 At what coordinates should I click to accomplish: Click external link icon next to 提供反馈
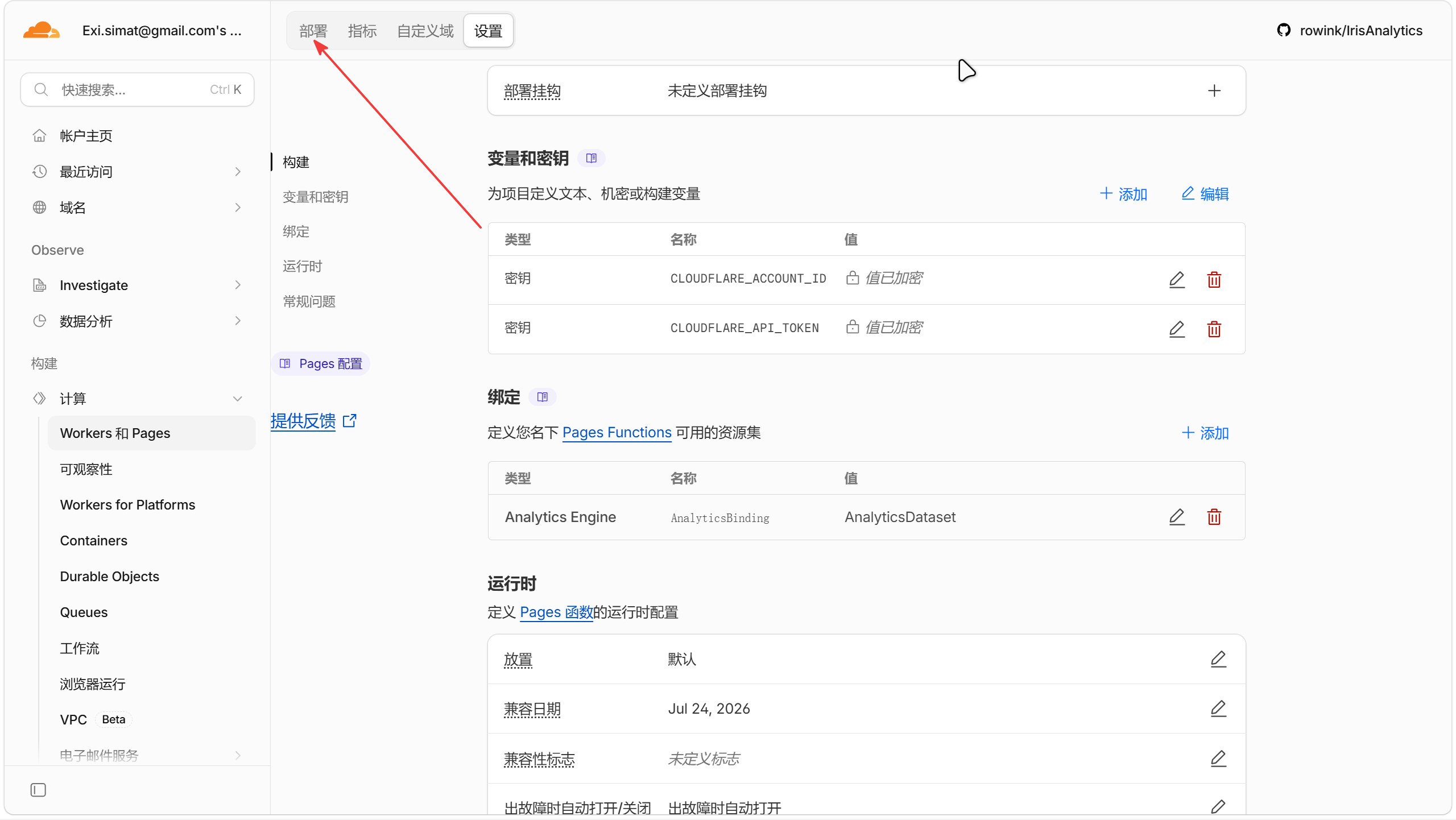tap(350, 421)
